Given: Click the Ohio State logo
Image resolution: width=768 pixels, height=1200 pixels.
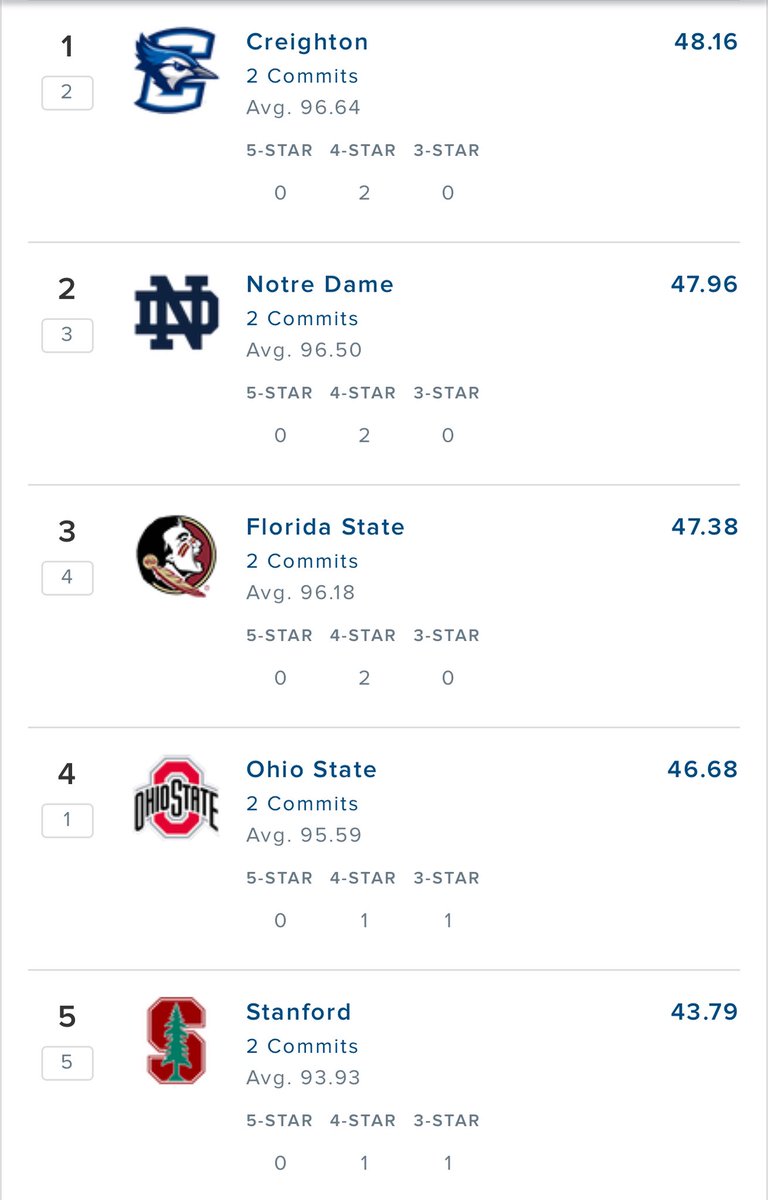Looking at the screenshot, I should pos(176,798).
